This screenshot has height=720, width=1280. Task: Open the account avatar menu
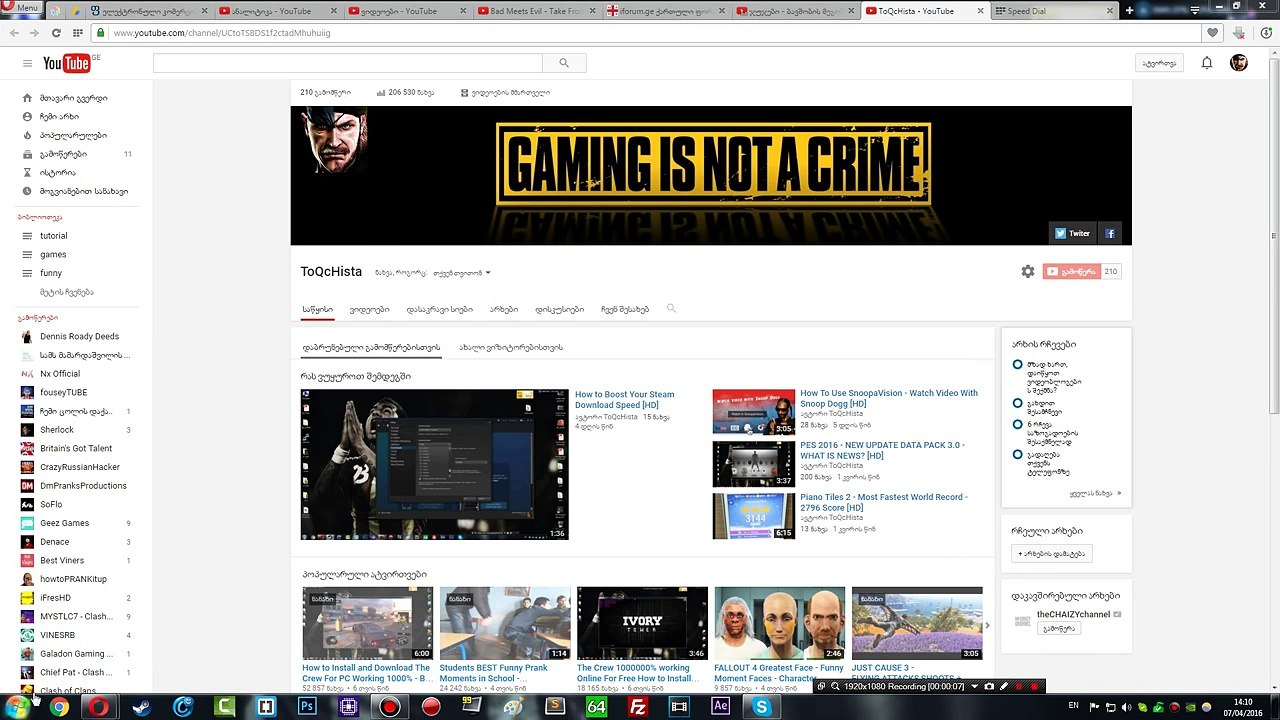(x=1238, y=63)
